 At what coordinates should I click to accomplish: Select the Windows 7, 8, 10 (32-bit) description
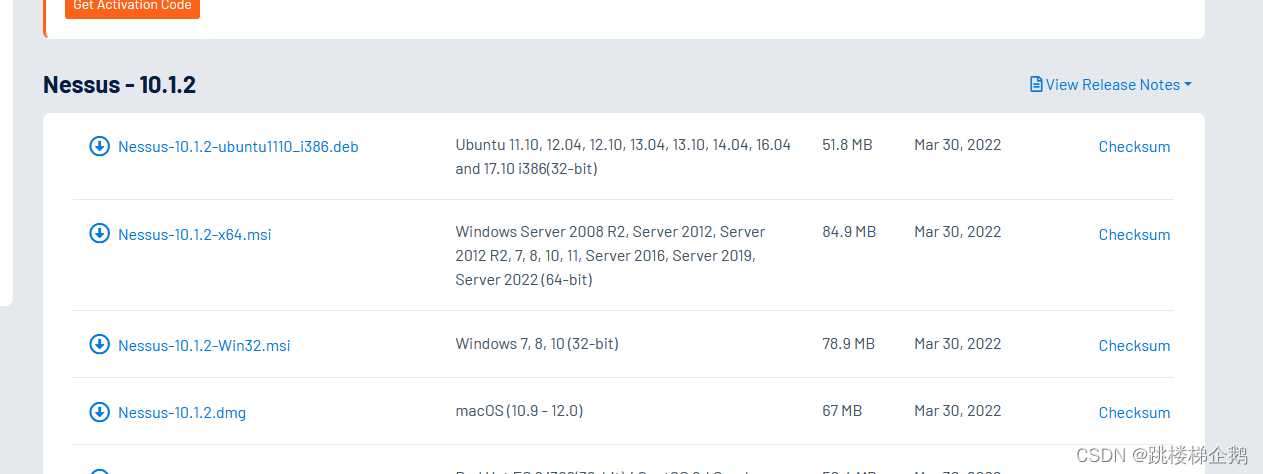click(537, 344)
